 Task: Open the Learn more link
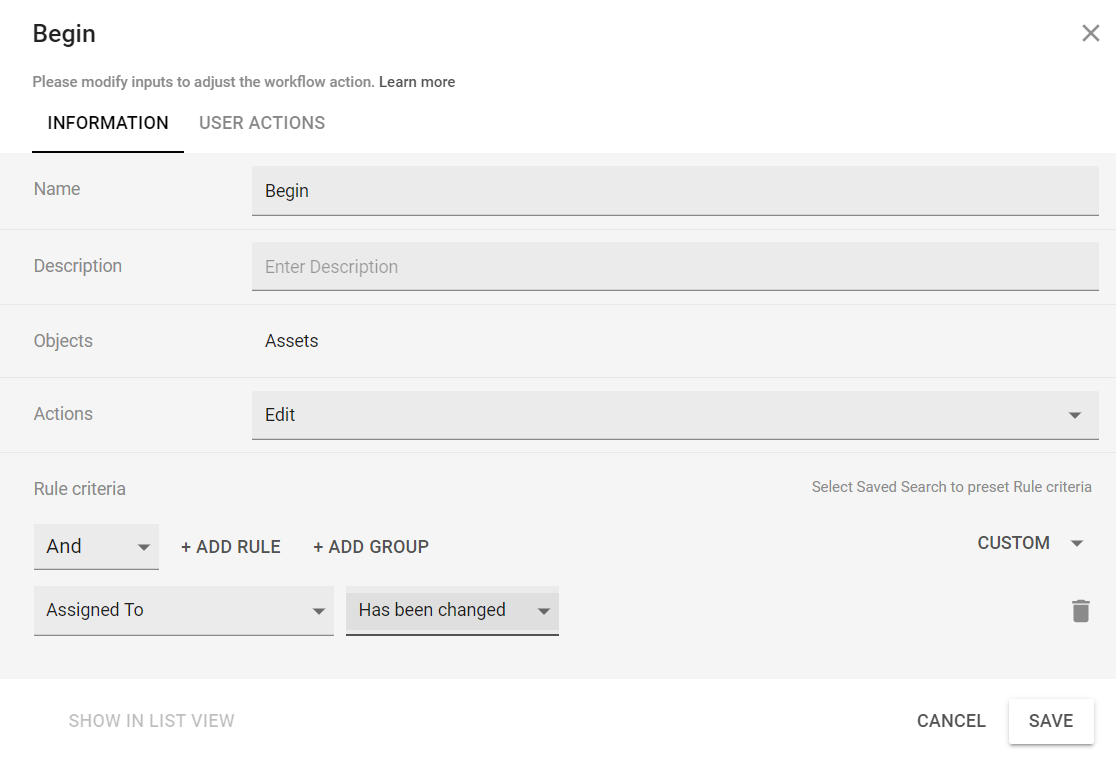[416, 82]
